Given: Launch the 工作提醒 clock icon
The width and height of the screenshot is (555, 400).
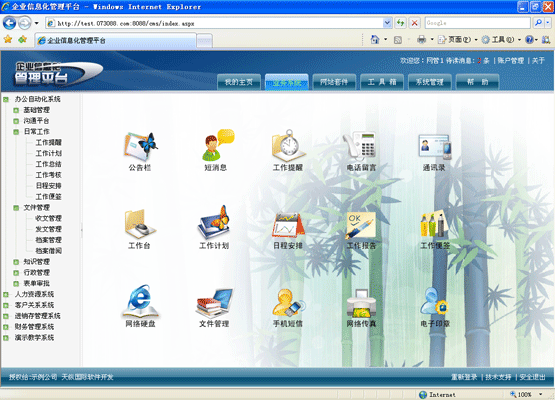Looking at the screenshot, I should point(288,146).
